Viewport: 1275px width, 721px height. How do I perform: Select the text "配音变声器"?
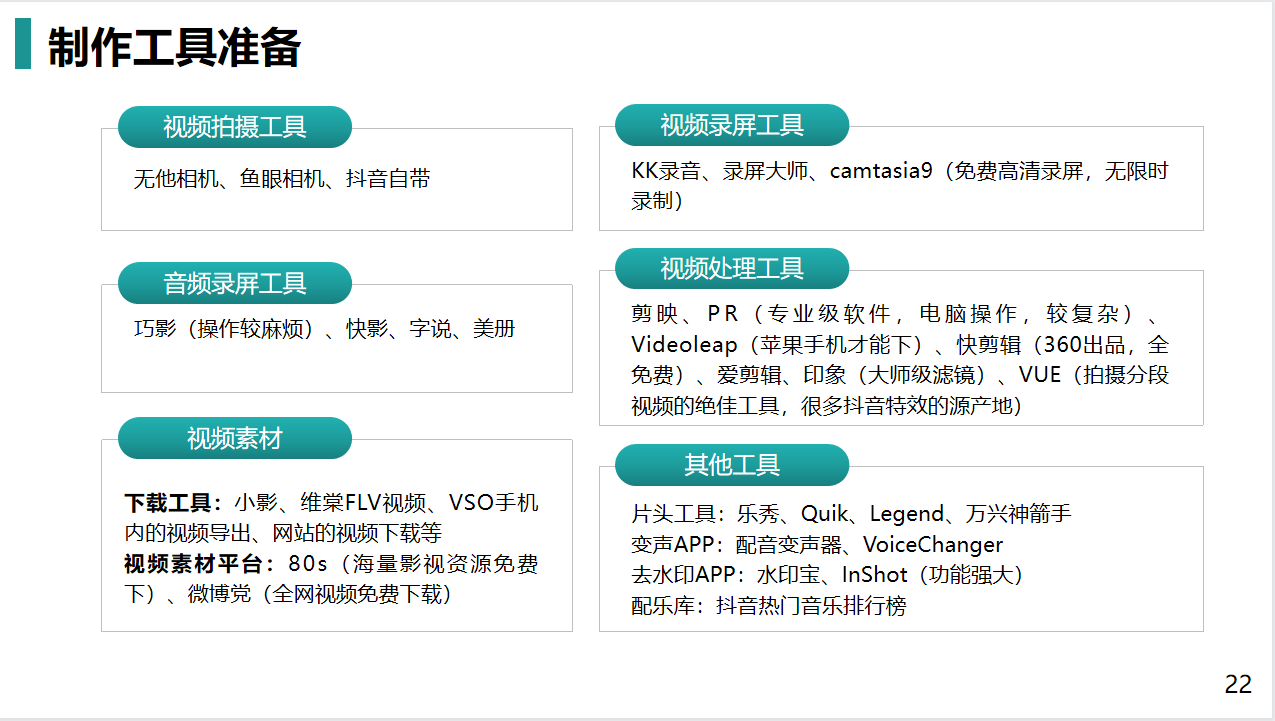(x=788, y=545)
